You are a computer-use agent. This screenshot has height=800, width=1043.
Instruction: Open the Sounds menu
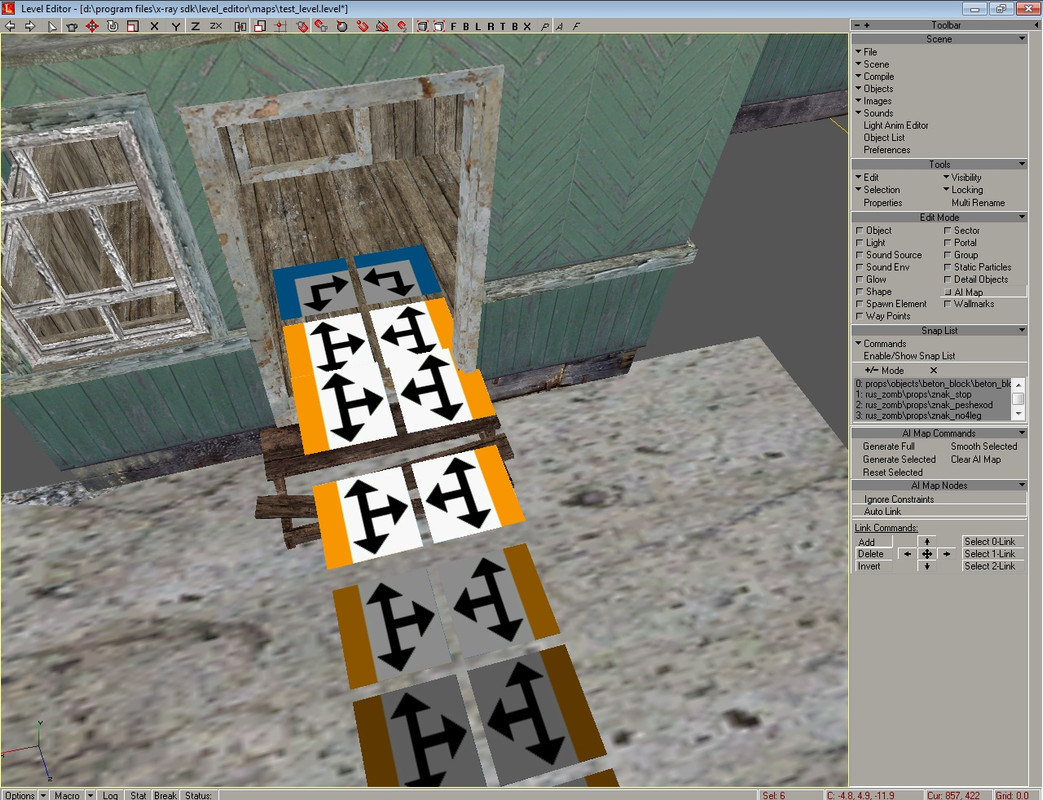[x=874, y=113]
